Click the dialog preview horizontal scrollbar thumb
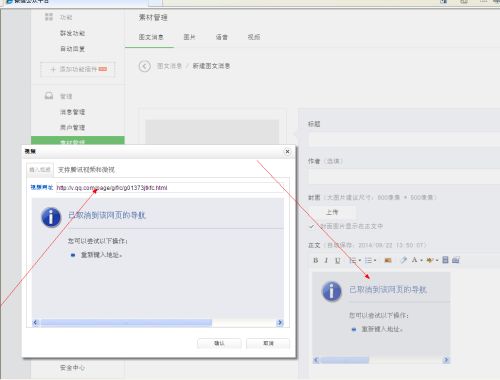The image size is (500, 380). [x=126, y=322]
